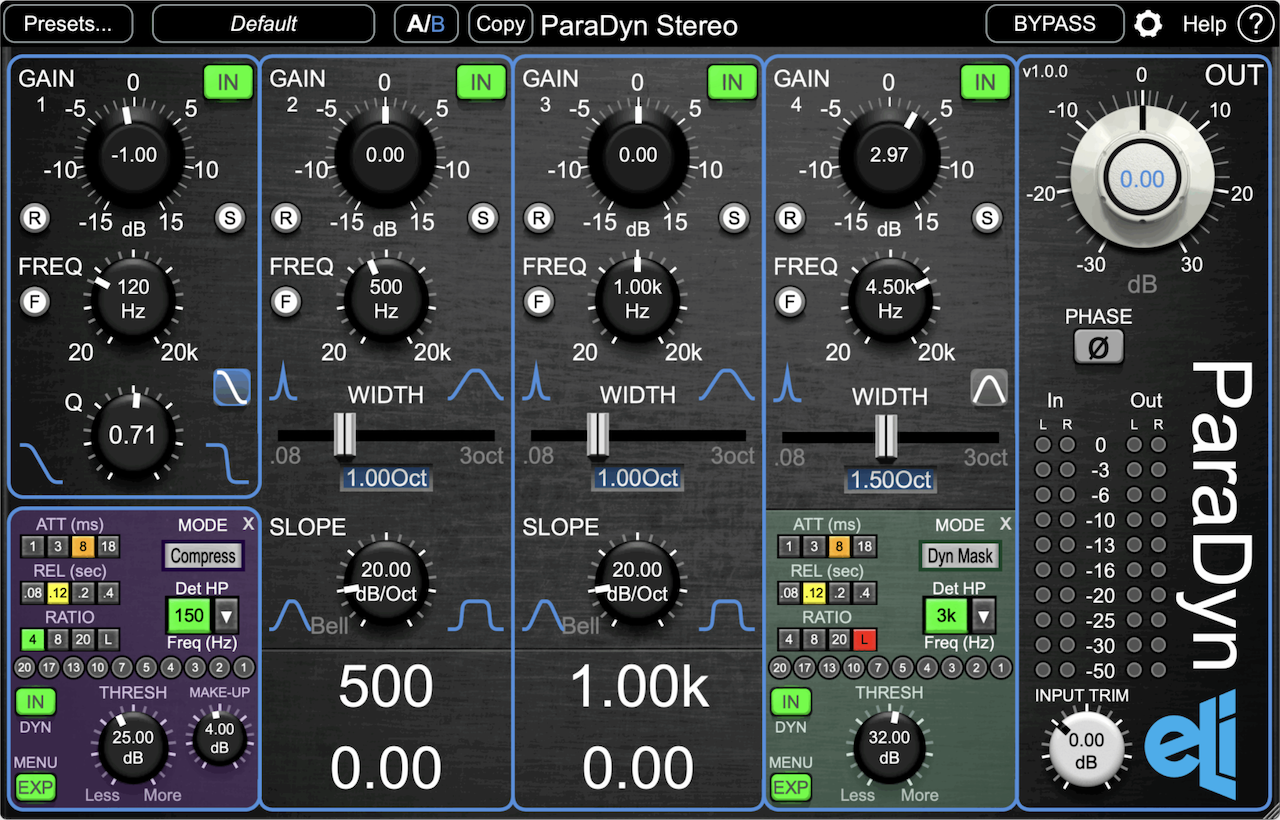Click the Det HP 3k button in band 4
Screen dimensions: 1280x820
tap(946, 616)
